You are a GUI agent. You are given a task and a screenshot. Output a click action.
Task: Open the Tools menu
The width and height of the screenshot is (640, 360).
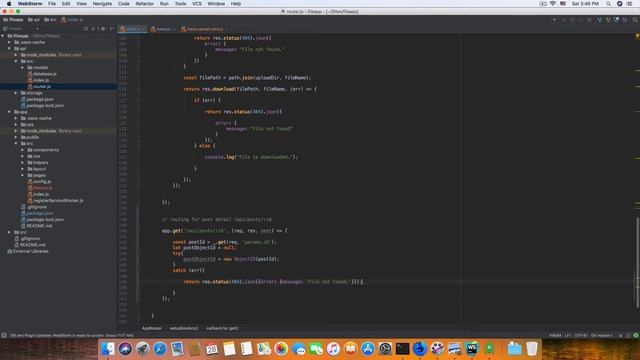click(x=180, y=4)
